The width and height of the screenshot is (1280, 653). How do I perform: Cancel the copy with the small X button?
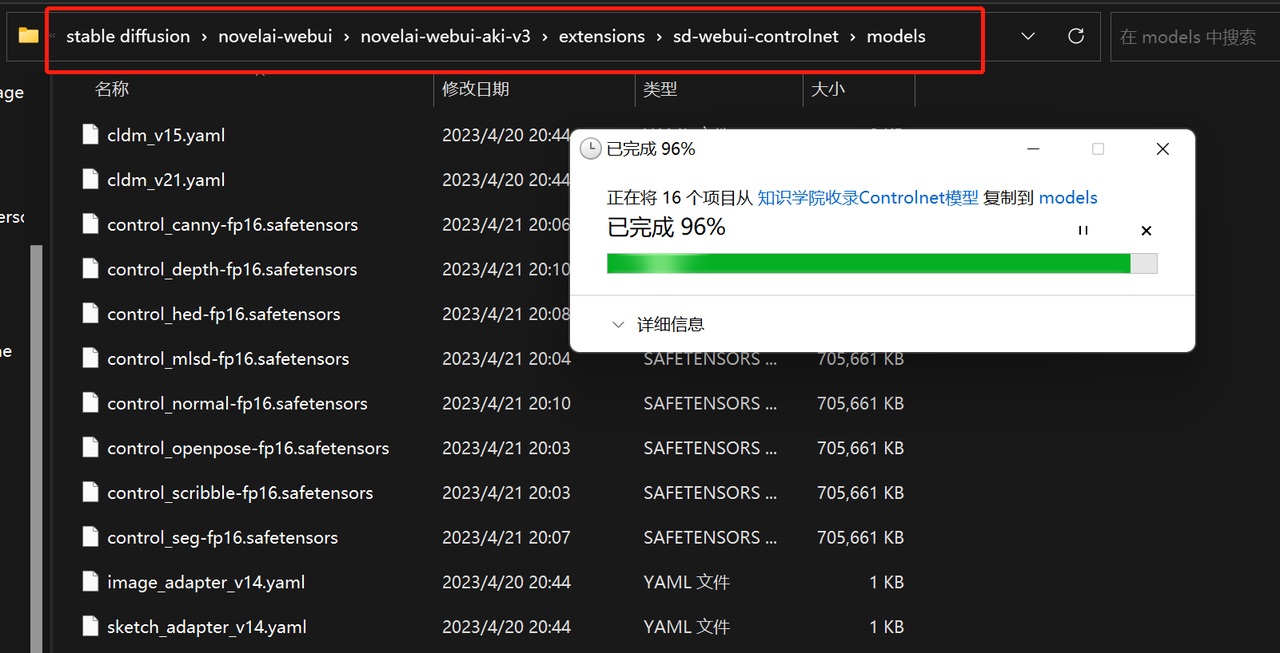[x=1146, y=231]
